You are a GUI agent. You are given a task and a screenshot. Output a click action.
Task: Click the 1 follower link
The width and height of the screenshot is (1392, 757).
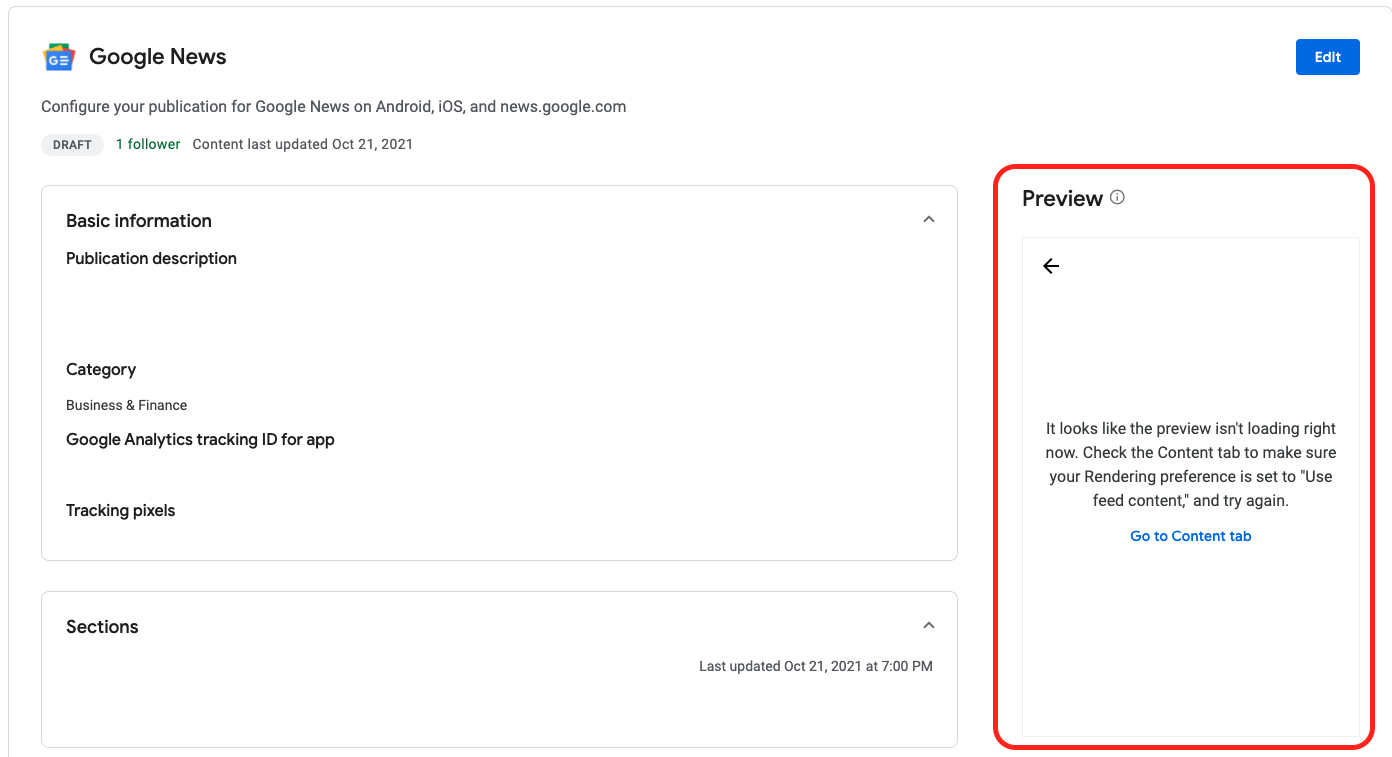tap(148, 144)
